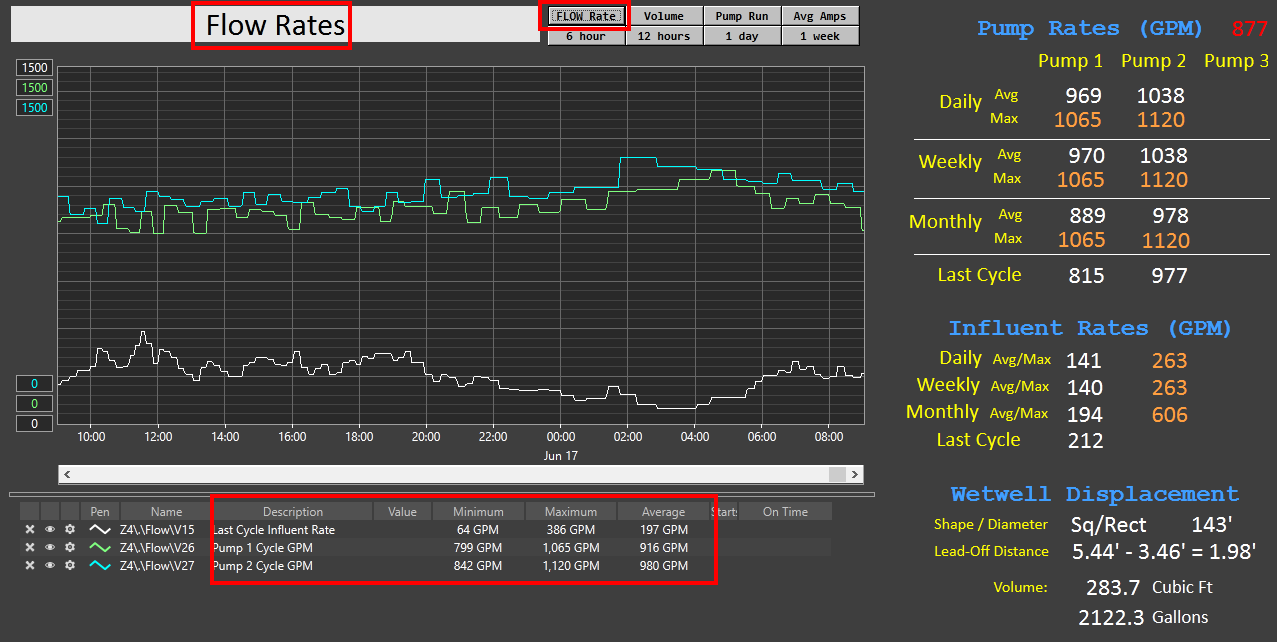Set trend time span to 6 hour
Screen dimensions: 1277x642
586,36
